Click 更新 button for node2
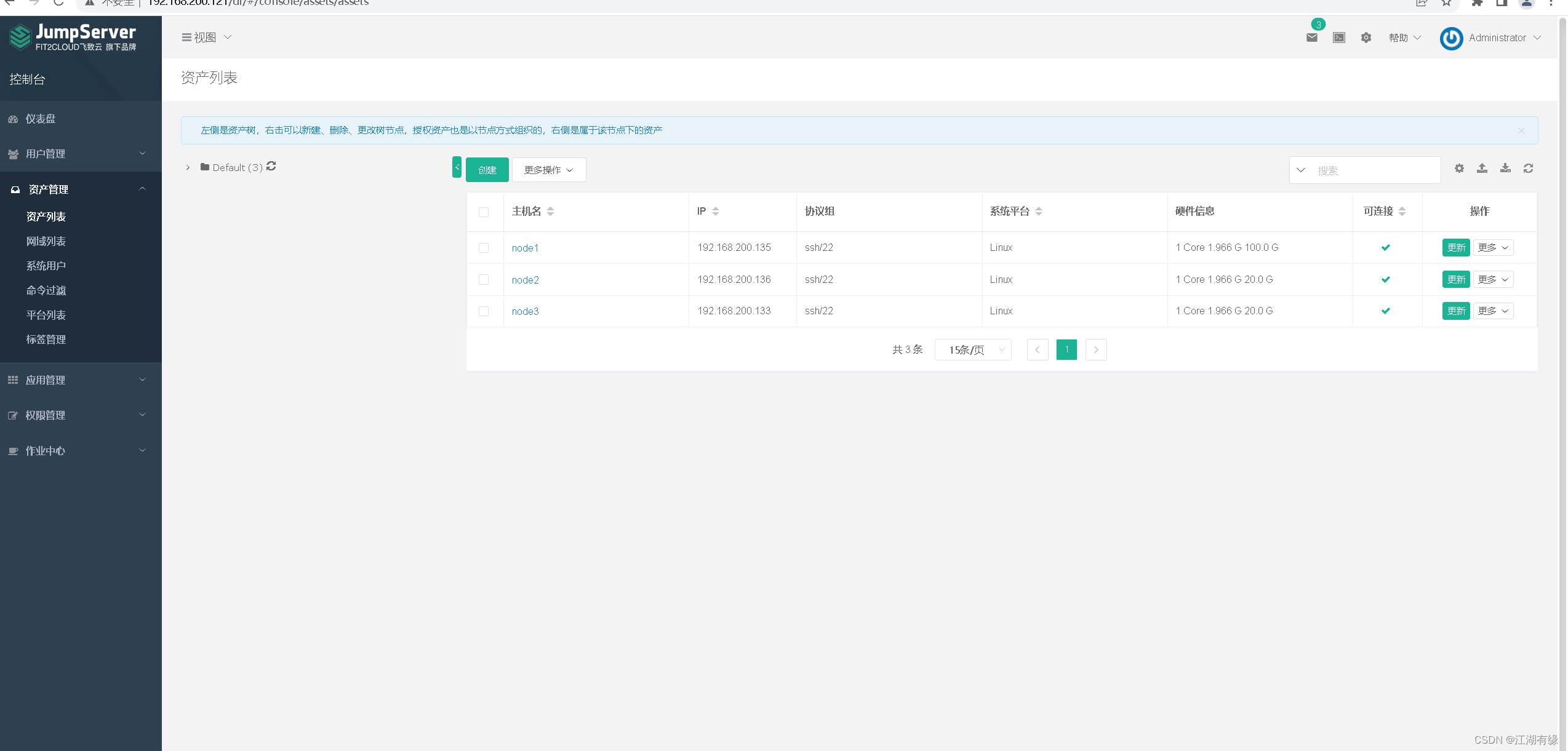 [x=1456, y=279]
